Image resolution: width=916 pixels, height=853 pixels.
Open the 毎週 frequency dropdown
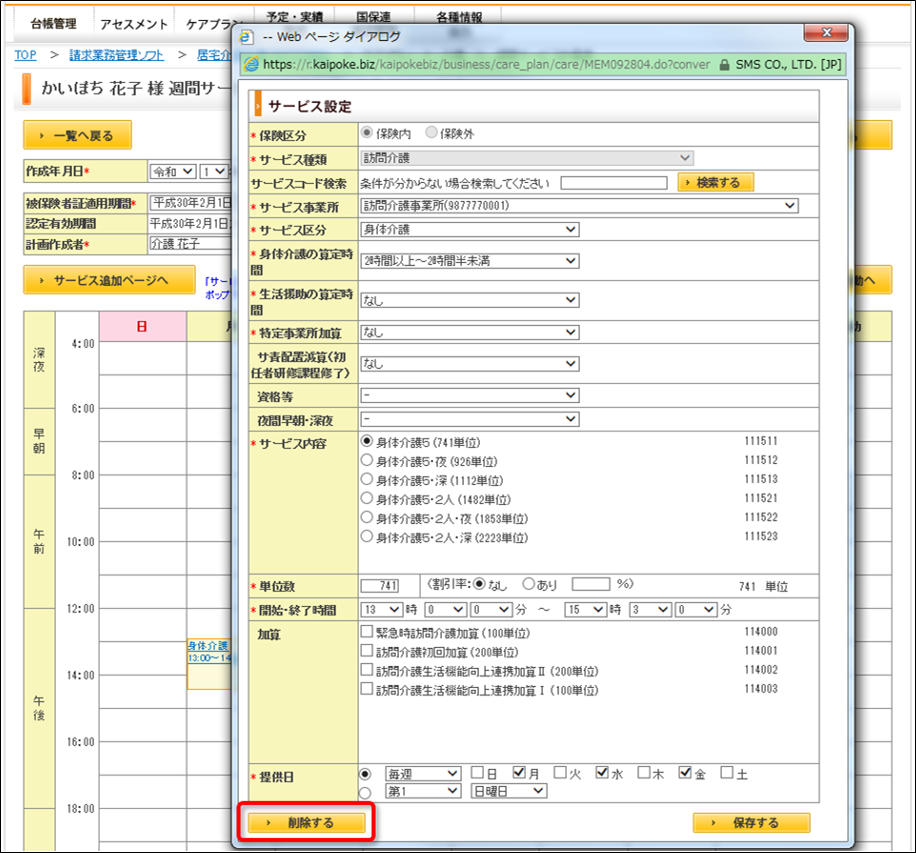click(423, 774)
